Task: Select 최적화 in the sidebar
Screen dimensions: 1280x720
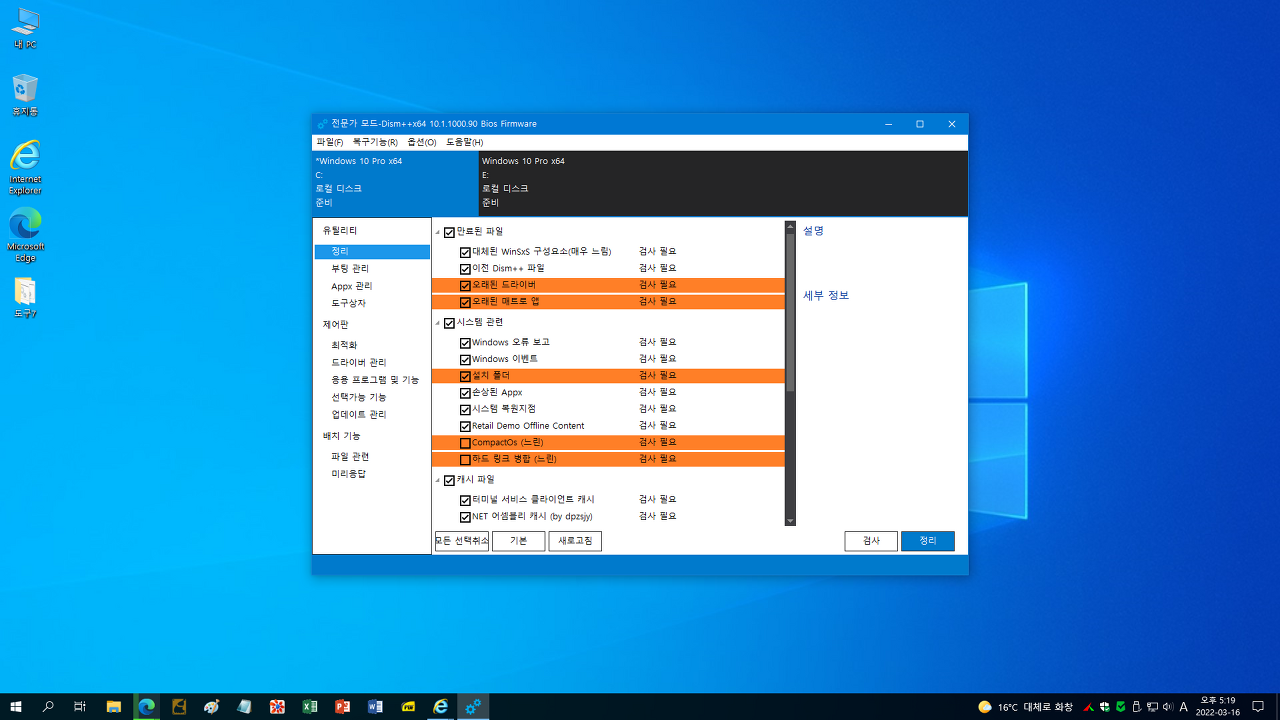Action: (x=344, y=345)
